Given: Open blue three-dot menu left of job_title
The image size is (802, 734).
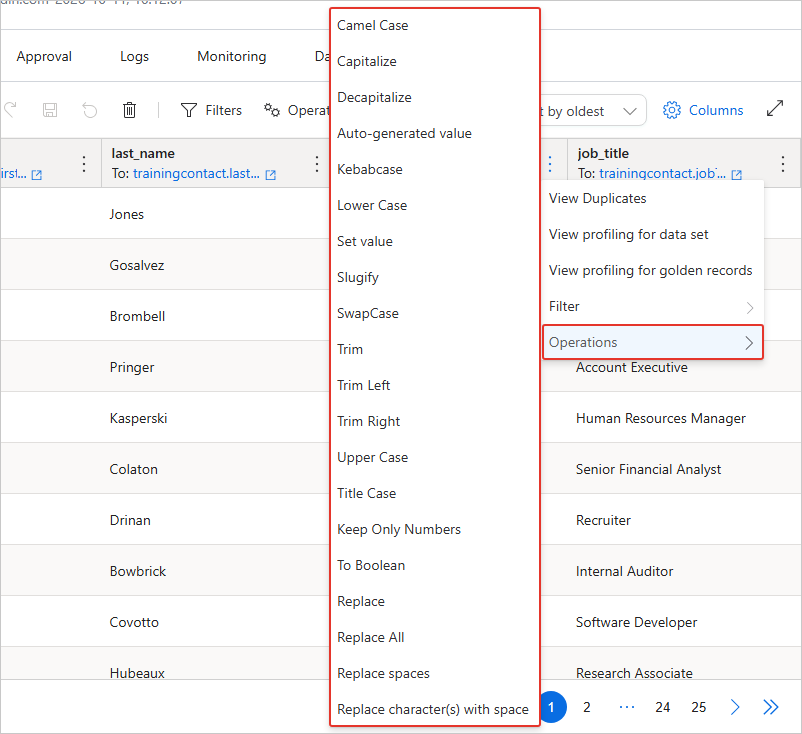Looking at the screenshot, I should (550, 164).
